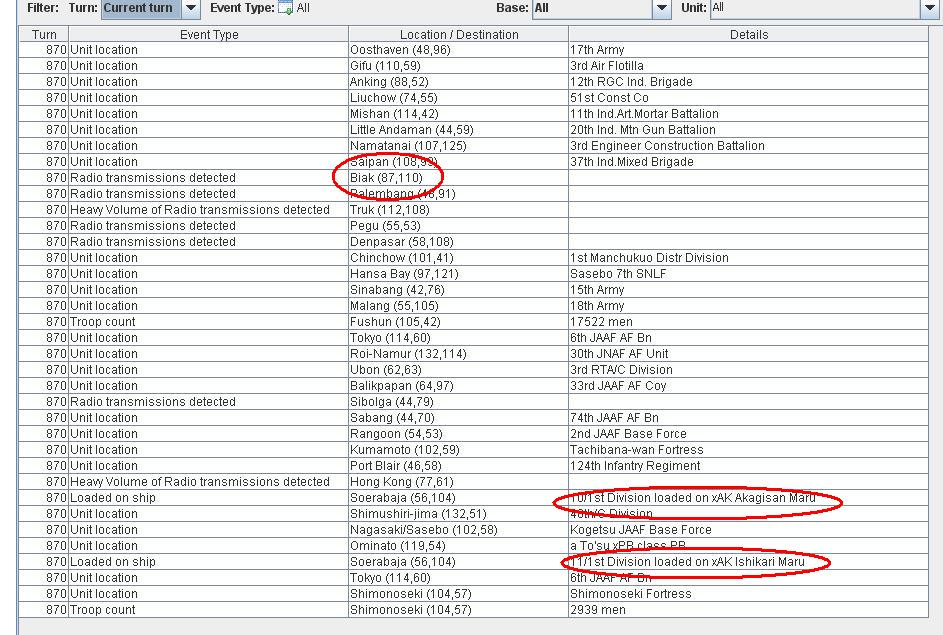943x635 pixels.
Task: Select the 37th Ind.Mixed Brigade entry
Action: click(748, 162)
